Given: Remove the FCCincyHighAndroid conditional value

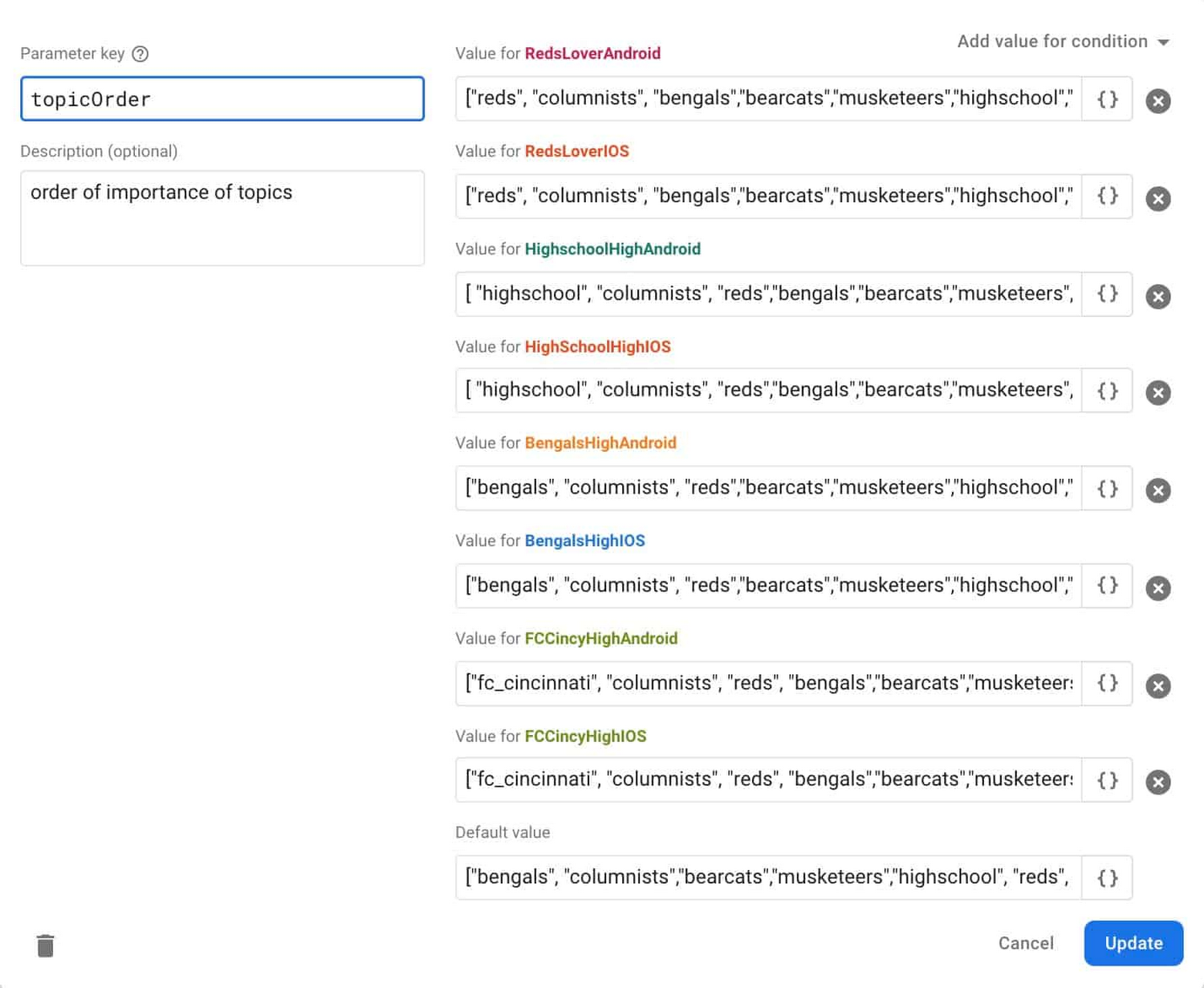Looking at the screenshot, I should point(1157,685).
